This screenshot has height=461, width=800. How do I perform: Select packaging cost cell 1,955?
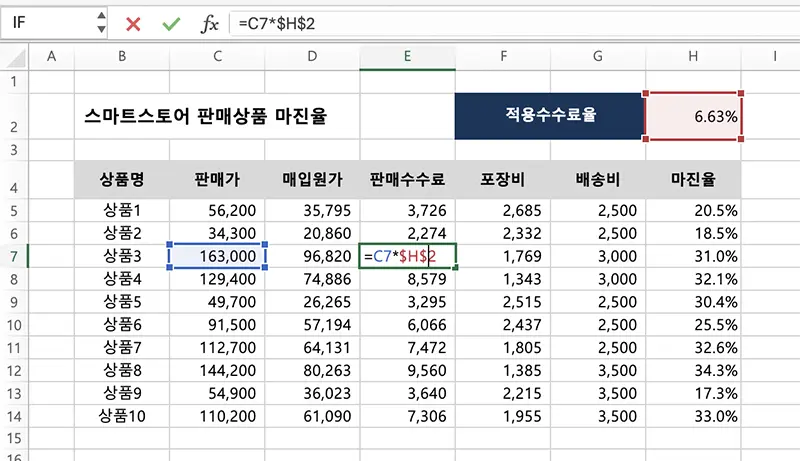coord(503,416)
